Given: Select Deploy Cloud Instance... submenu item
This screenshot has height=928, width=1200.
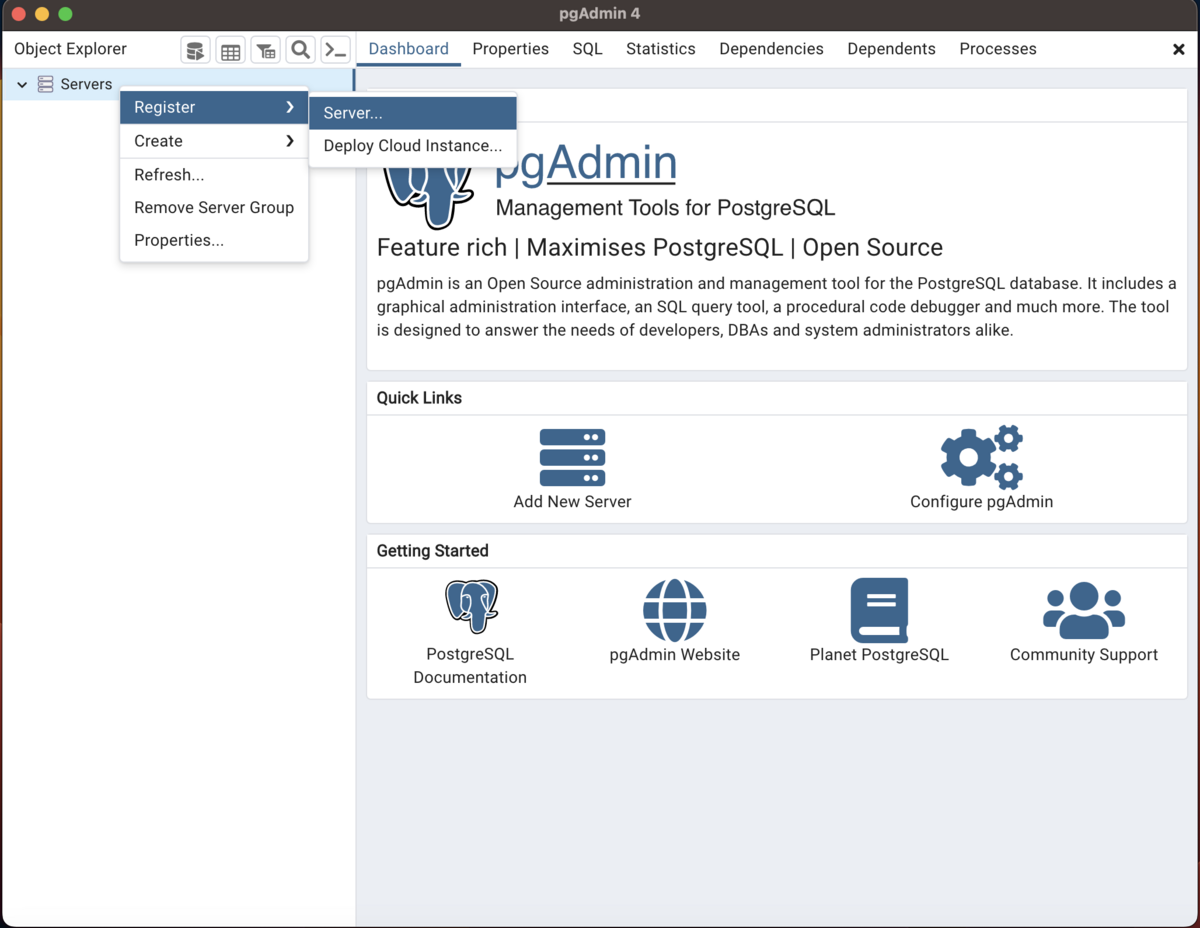Looking at the screenshot, I should [x=413, y=146].
